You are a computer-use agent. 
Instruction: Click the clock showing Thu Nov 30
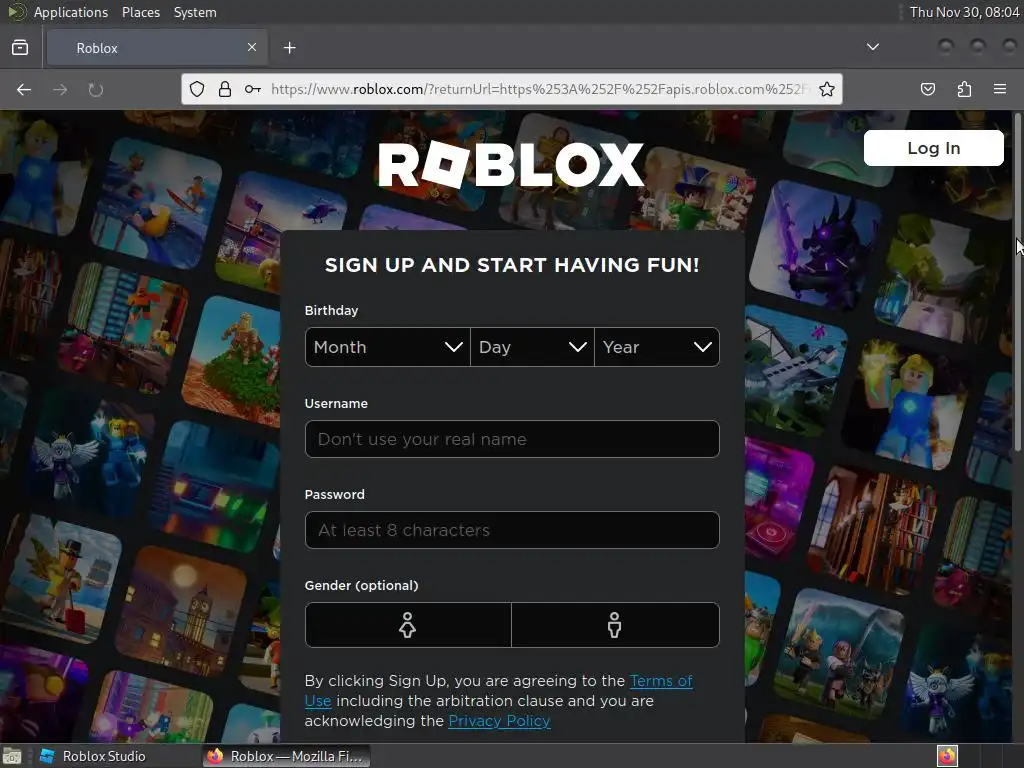coord(965,12)
